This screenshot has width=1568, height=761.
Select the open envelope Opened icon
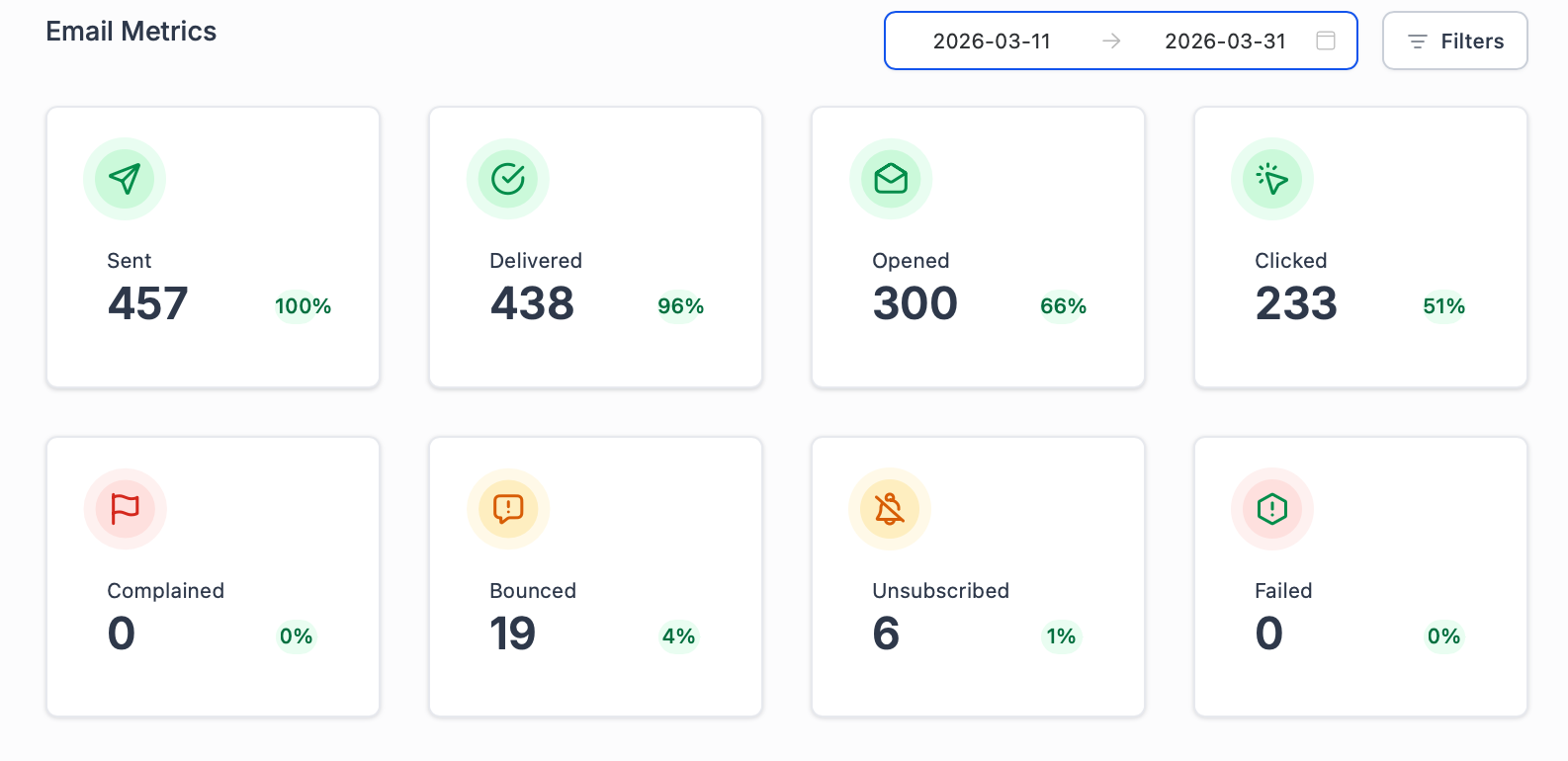point(890,179)
